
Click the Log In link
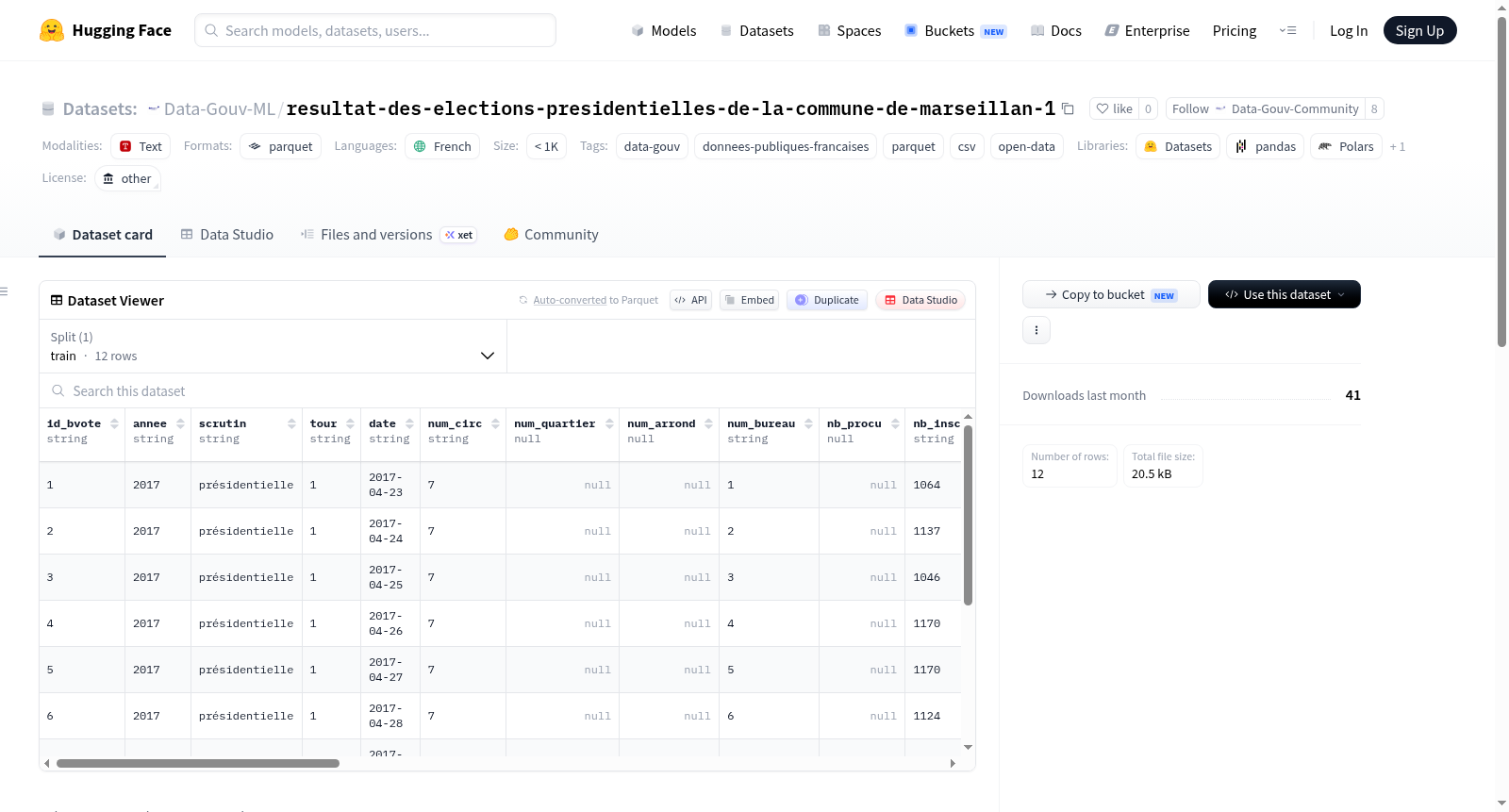(x=1349, y=30)
